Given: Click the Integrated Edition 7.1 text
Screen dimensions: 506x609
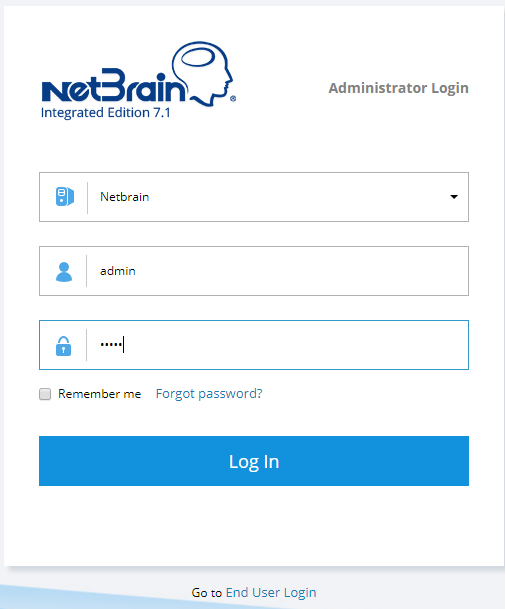Looking at the screenshot, I should click(106, 113).
